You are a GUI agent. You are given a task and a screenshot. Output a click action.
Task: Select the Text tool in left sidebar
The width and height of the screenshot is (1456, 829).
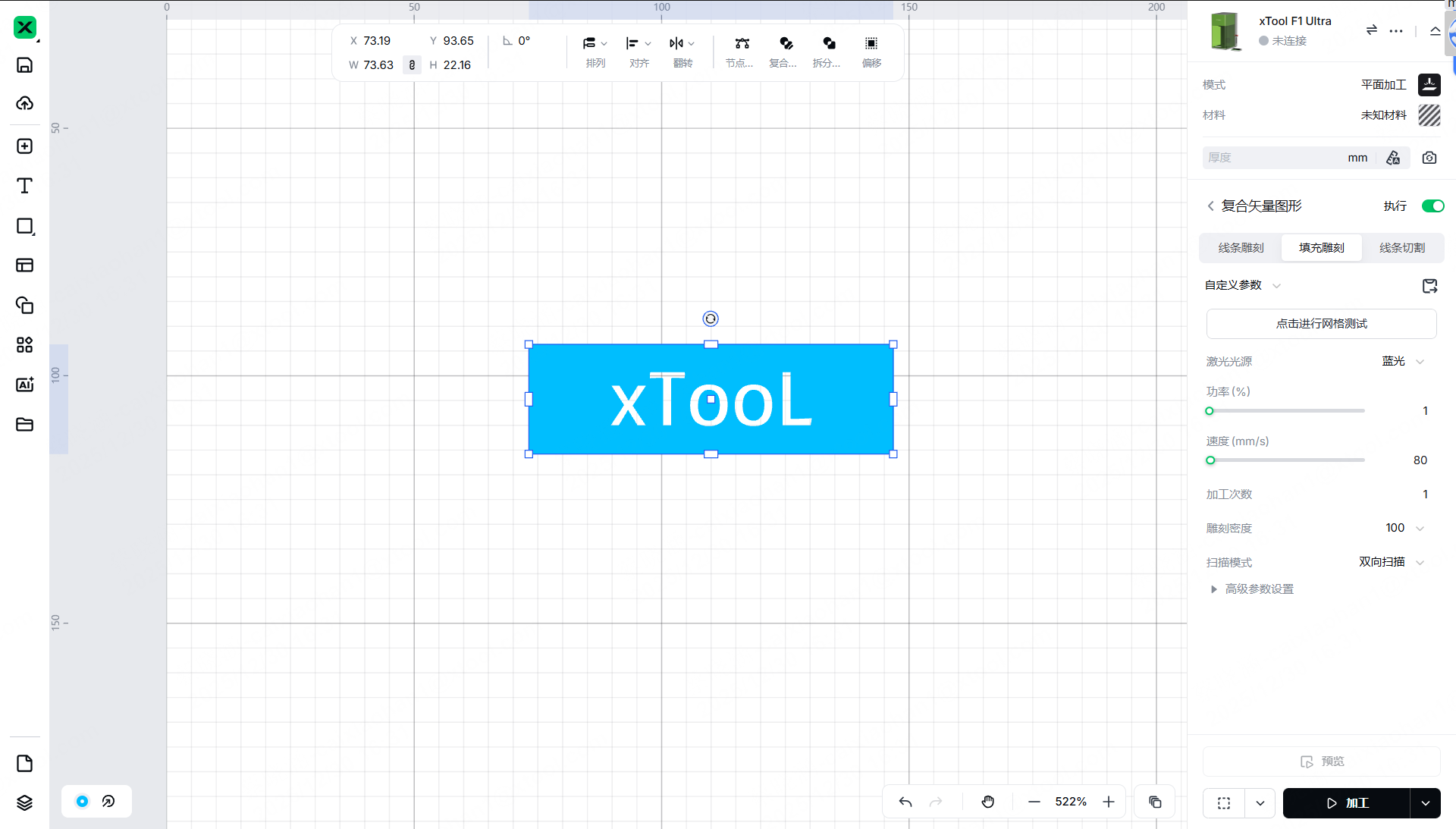pos(24,186)
